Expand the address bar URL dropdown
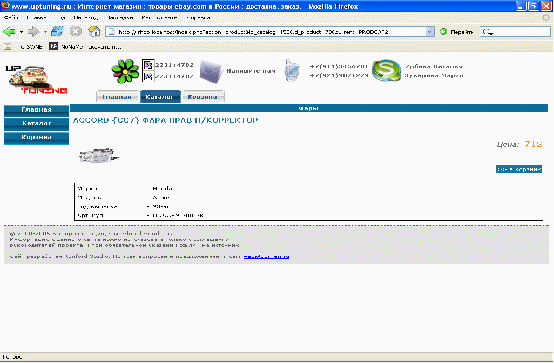 coord(430,32)
